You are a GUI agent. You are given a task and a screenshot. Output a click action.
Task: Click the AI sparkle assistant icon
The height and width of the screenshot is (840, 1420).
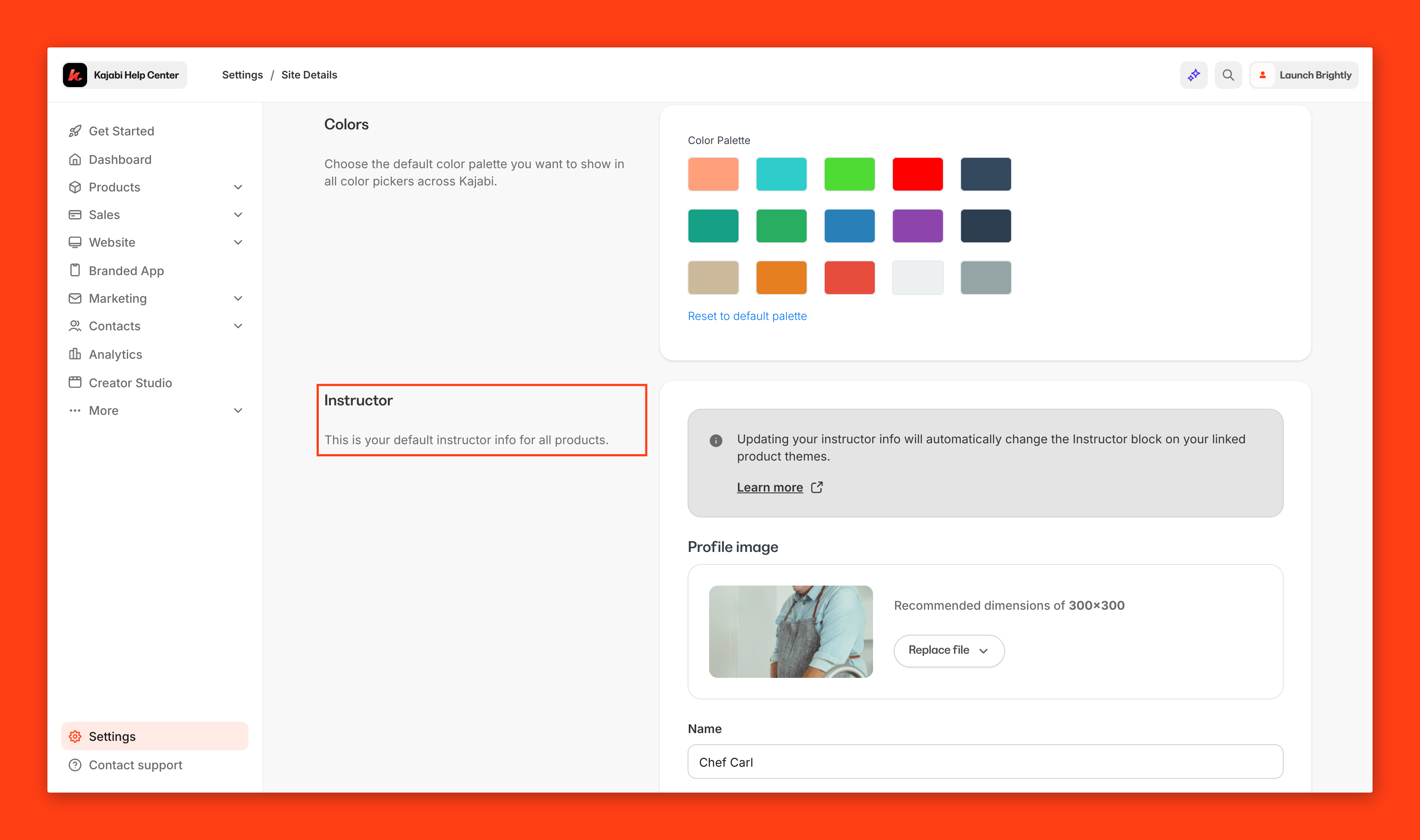pyautogui.click(x=1194, y=75)
